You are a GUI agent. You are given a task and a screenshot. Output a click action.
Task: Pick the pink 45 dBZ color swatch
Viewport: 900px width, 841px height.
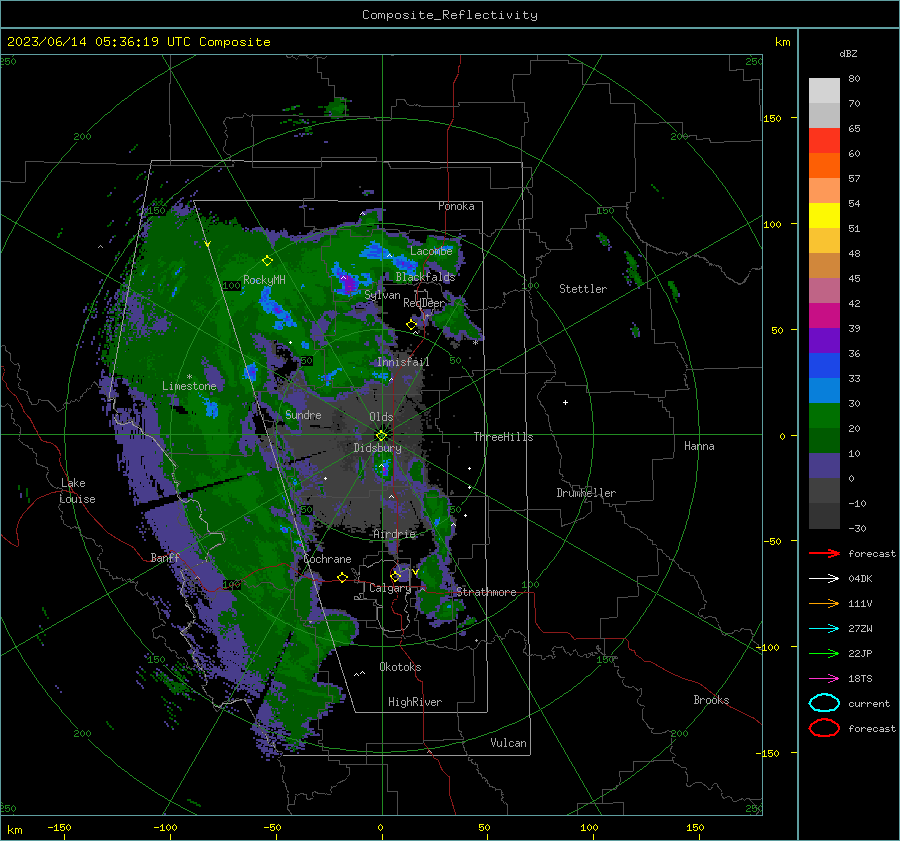824,290
